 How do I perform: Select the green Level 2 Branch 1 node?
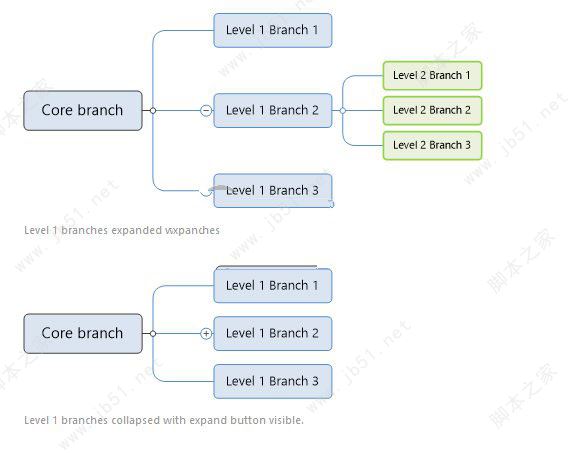[432, 76]
